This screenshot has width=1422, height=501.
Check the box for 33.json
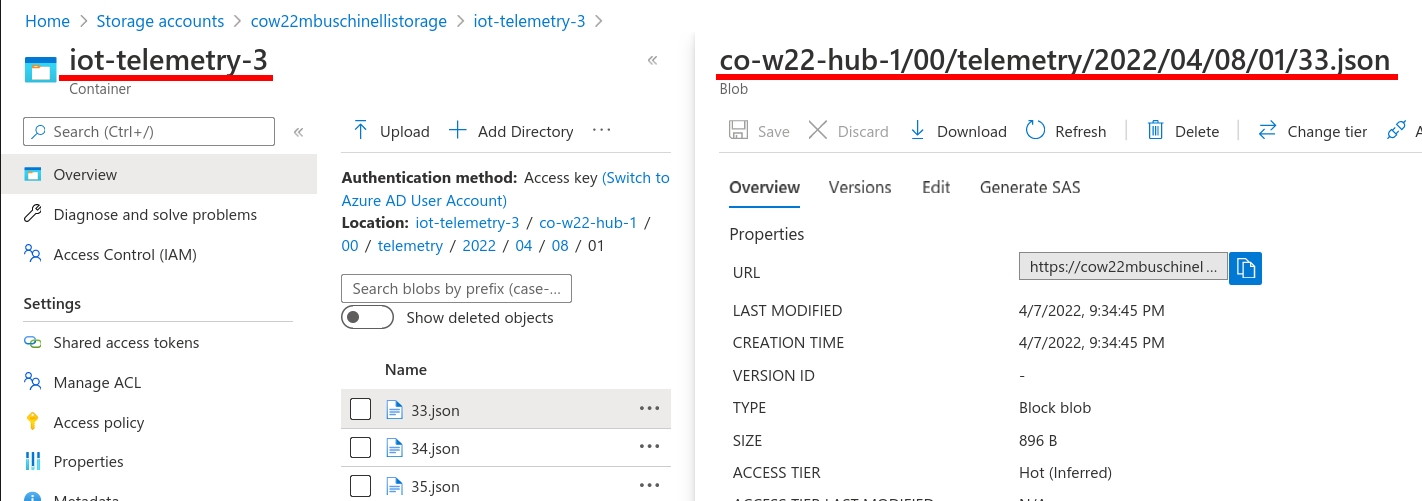click(x=361, y=409)
